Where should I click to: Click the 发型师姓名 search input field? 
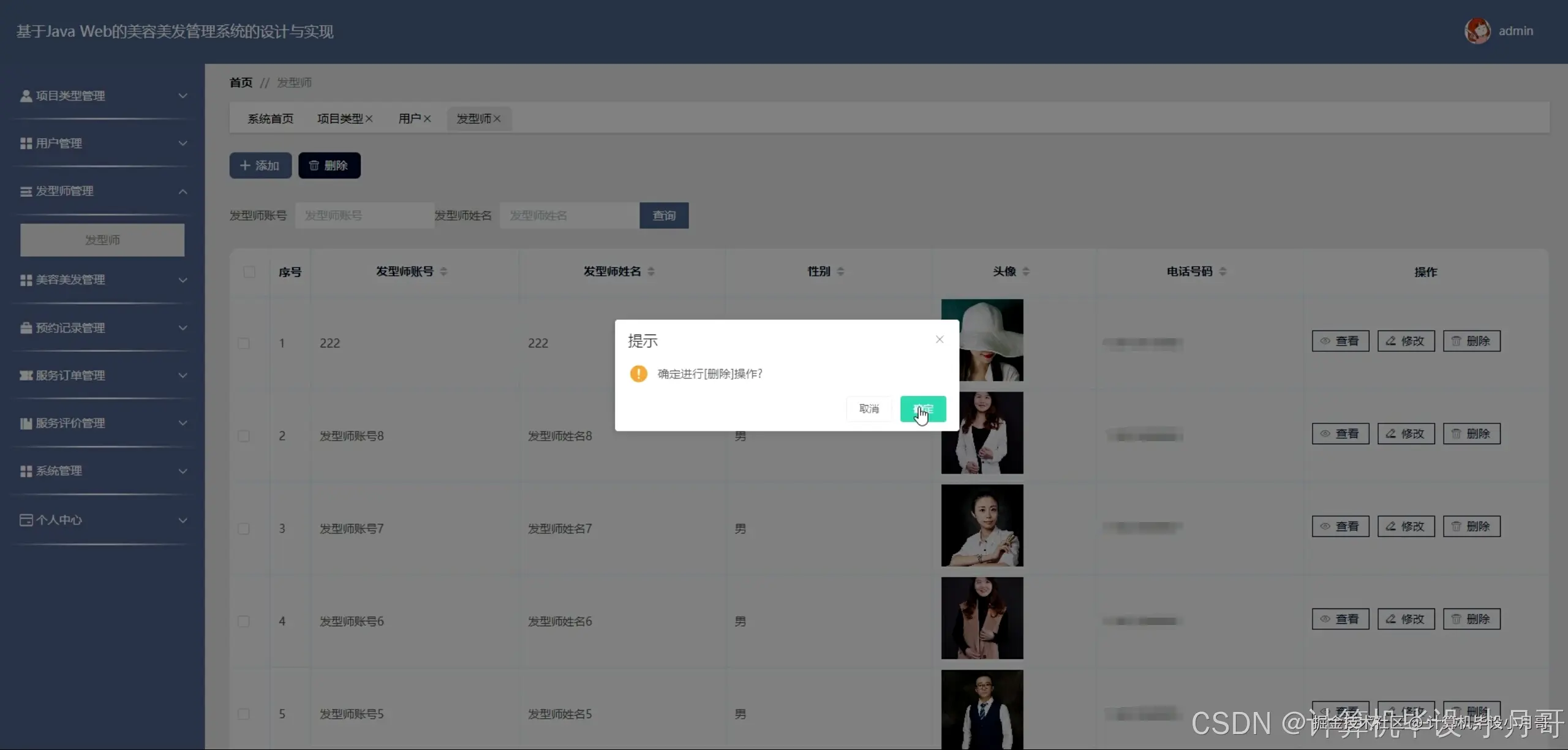(x=569, y=216)
